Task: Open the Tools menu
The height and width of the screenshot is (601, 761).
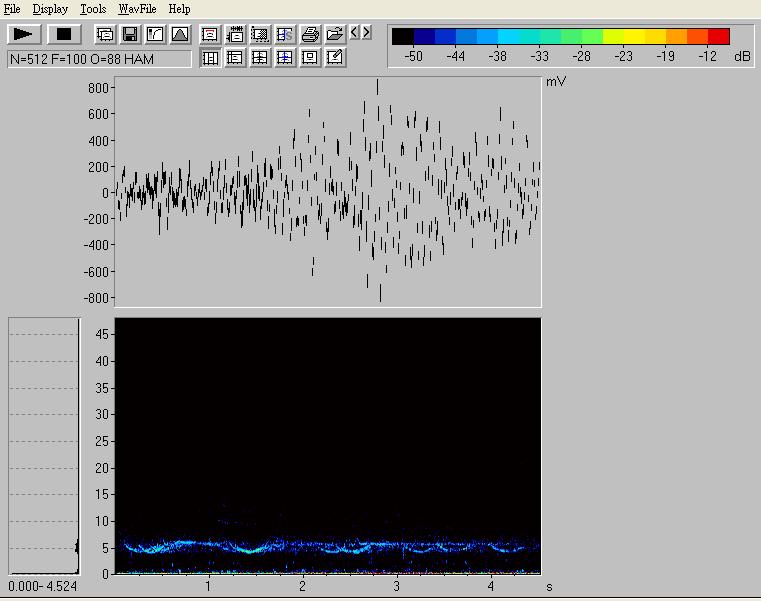Action: (93, 9)
